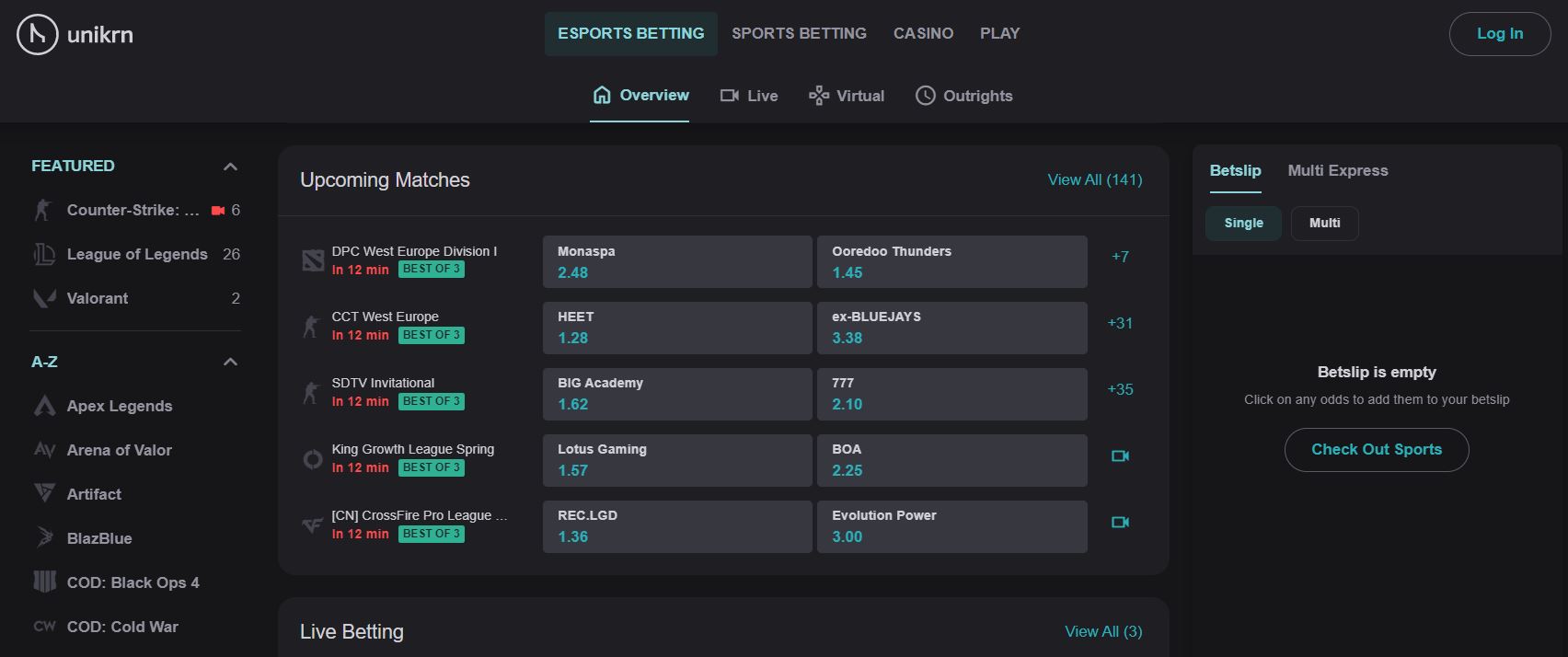Go to the Outrights tab
The image size is (1568, 657).
tap(963, 96)
